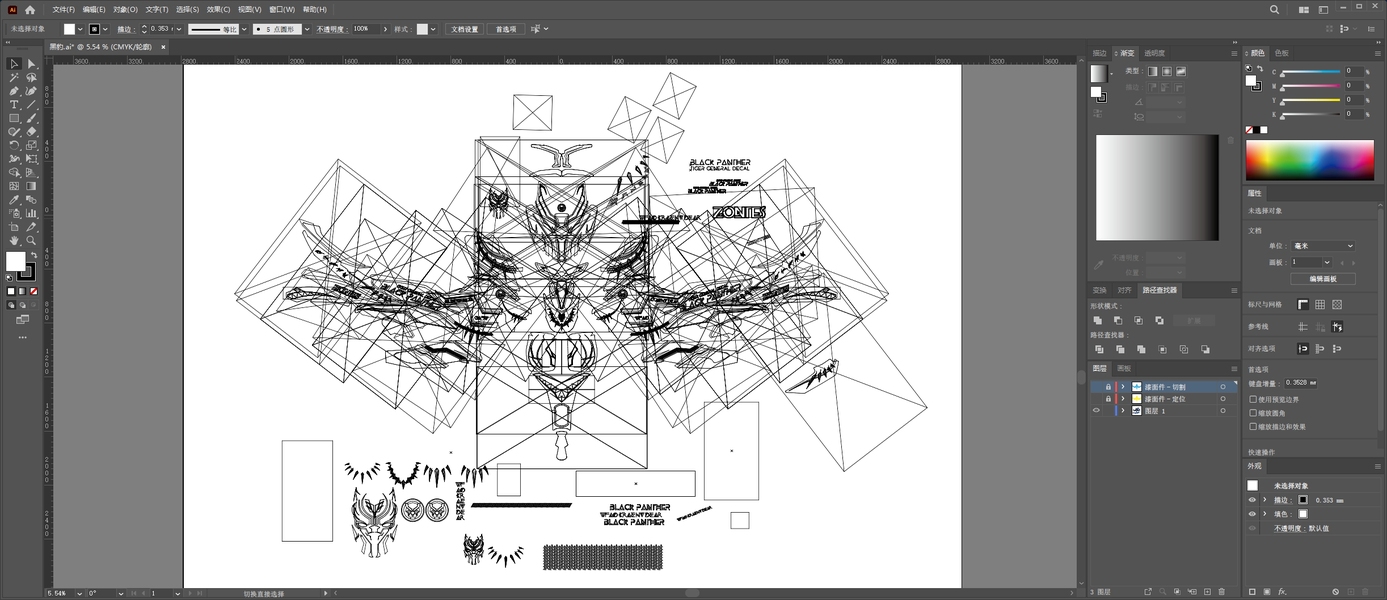Pick a color from the CMYK spectrum bar

click(x=1309, y=159)
